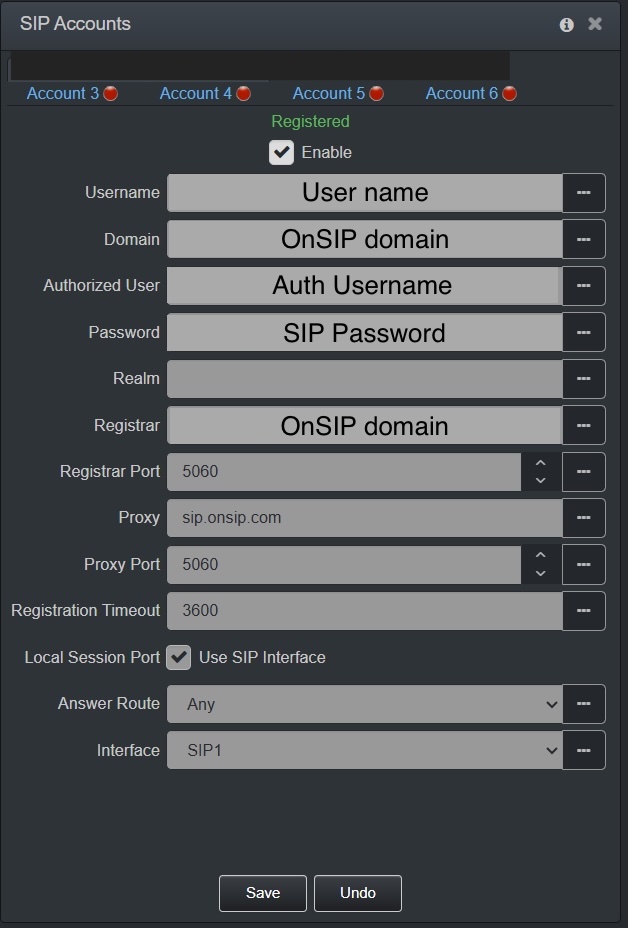Open the options button beside Authorized User
628x928 pixels.
[x=584, y=286]
